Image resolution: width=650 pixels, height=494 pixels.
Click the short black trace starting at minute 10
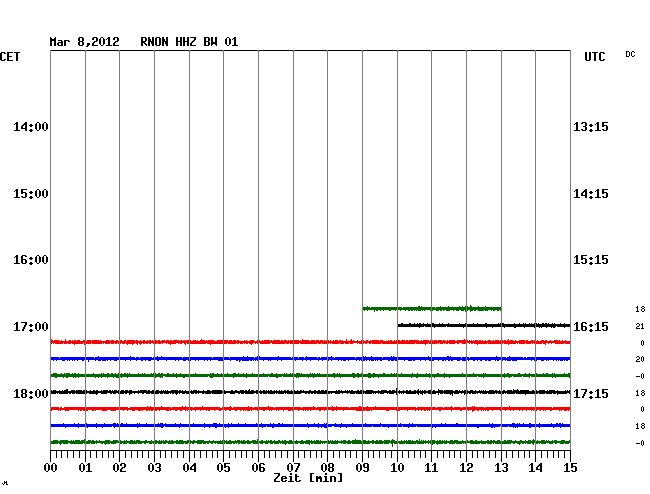tap(484, 325)
